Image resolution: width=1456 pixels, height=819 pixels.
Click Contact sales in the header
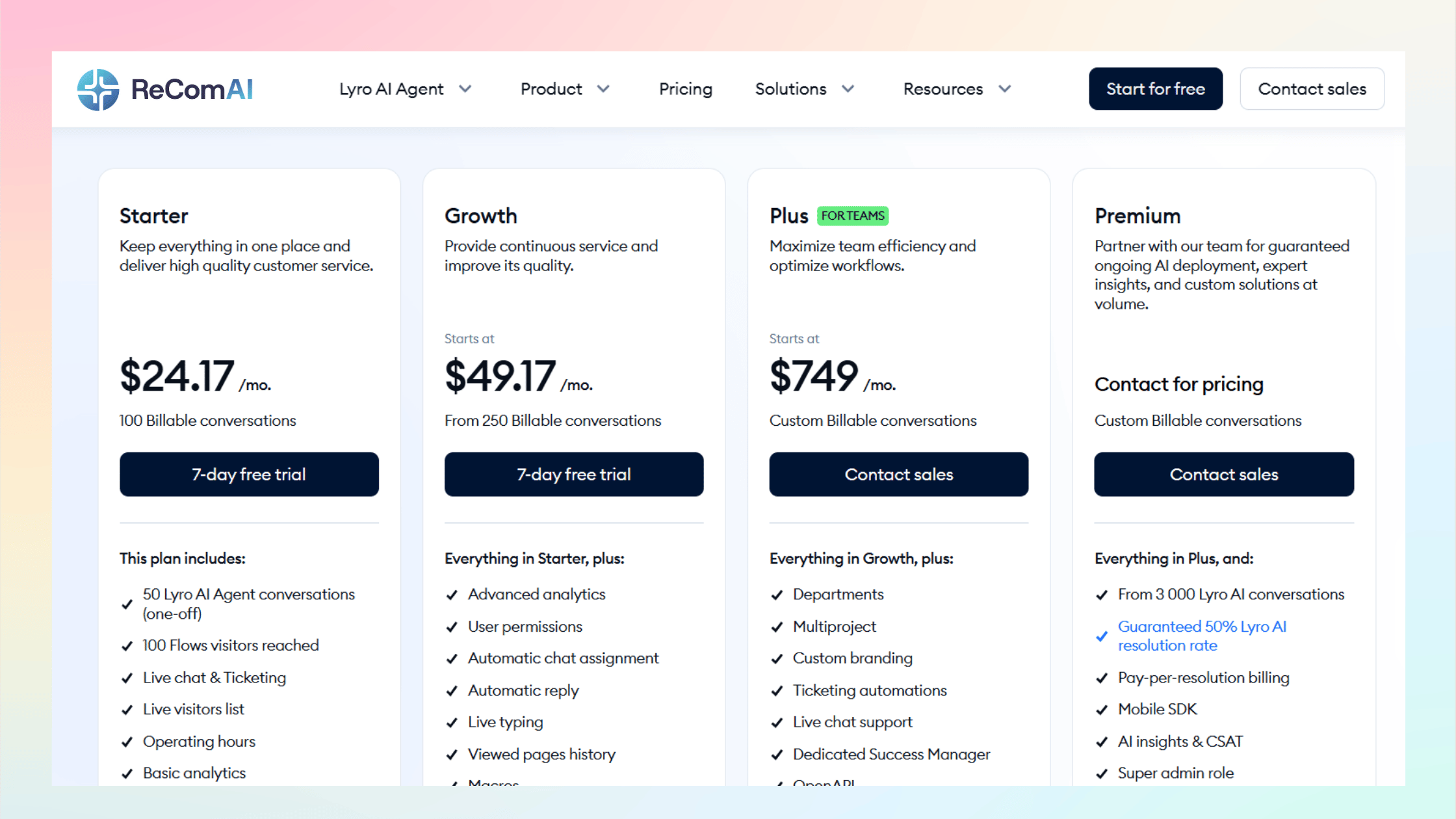(x=1312, y=89)
